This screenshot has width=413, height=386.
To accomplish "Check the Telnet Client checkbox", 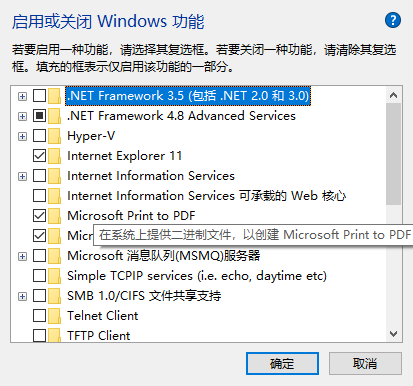I will click(39, 316).
